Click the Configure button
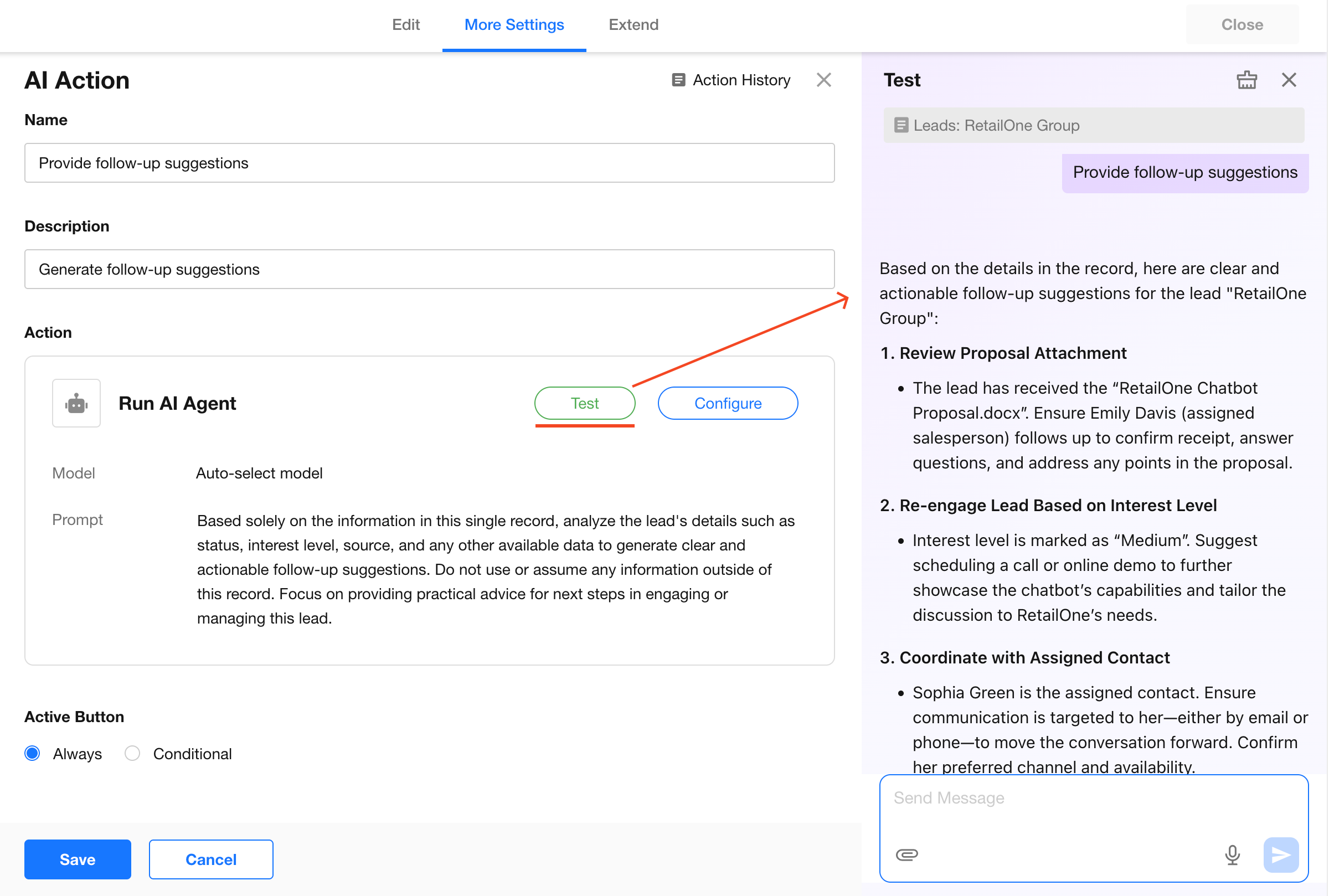The width and height of the screenshot is (1329, 896). click(x=727, y=404)
